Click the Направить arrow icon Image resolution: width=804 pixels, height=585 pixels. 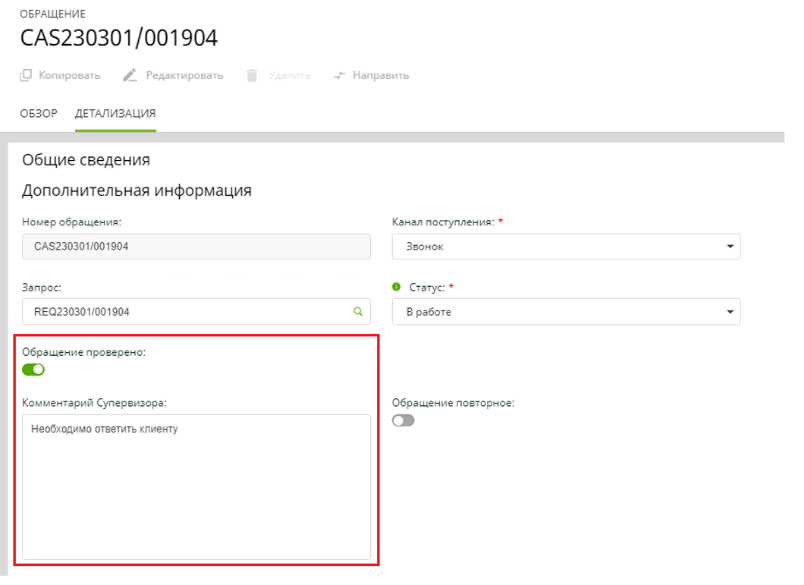click(x=339, y=76)
